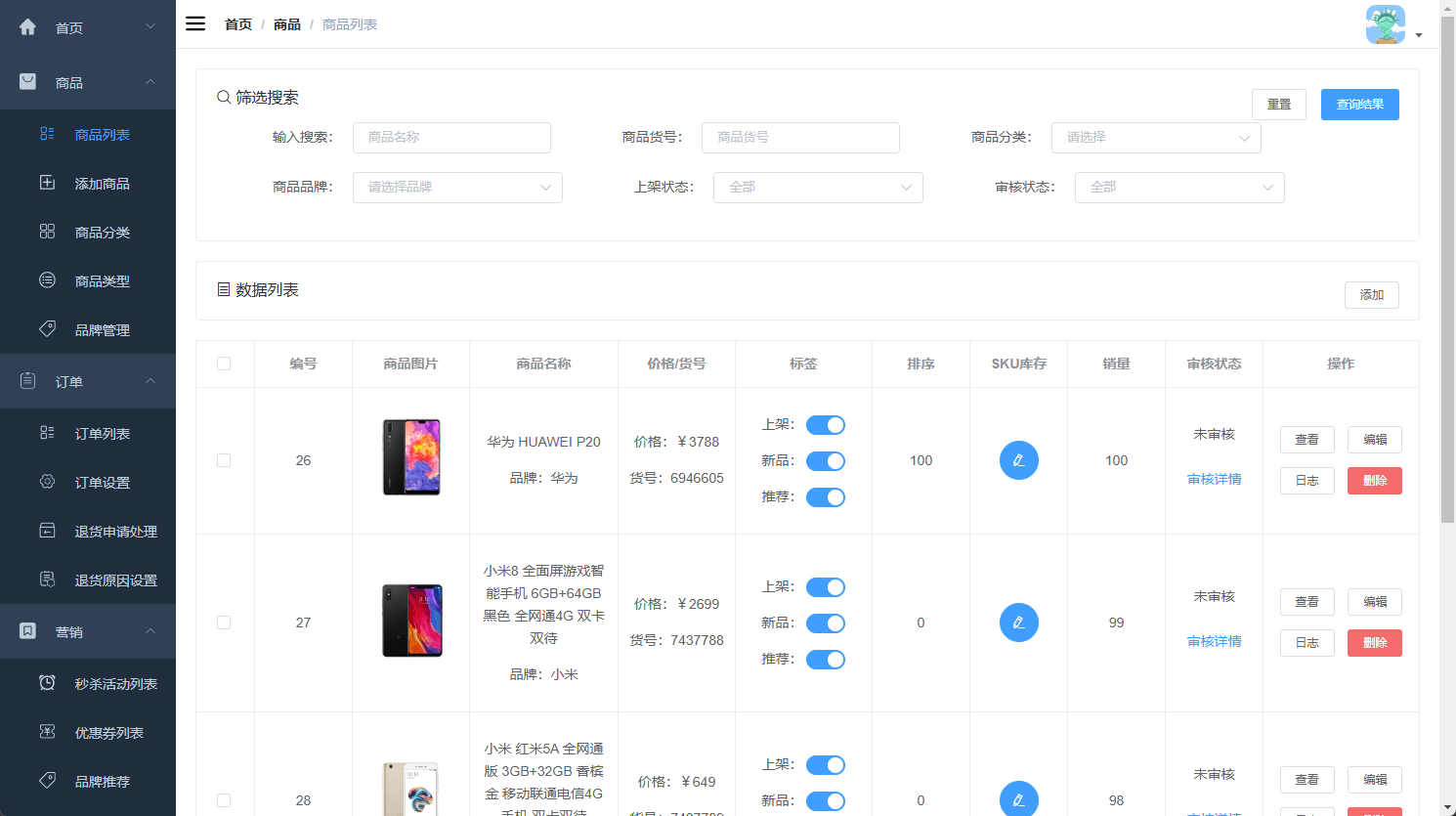This screenshot has height=816, width=1456.
Task: Select 订单列表 in the sidebar menu
Action: [x=102, y=434]
